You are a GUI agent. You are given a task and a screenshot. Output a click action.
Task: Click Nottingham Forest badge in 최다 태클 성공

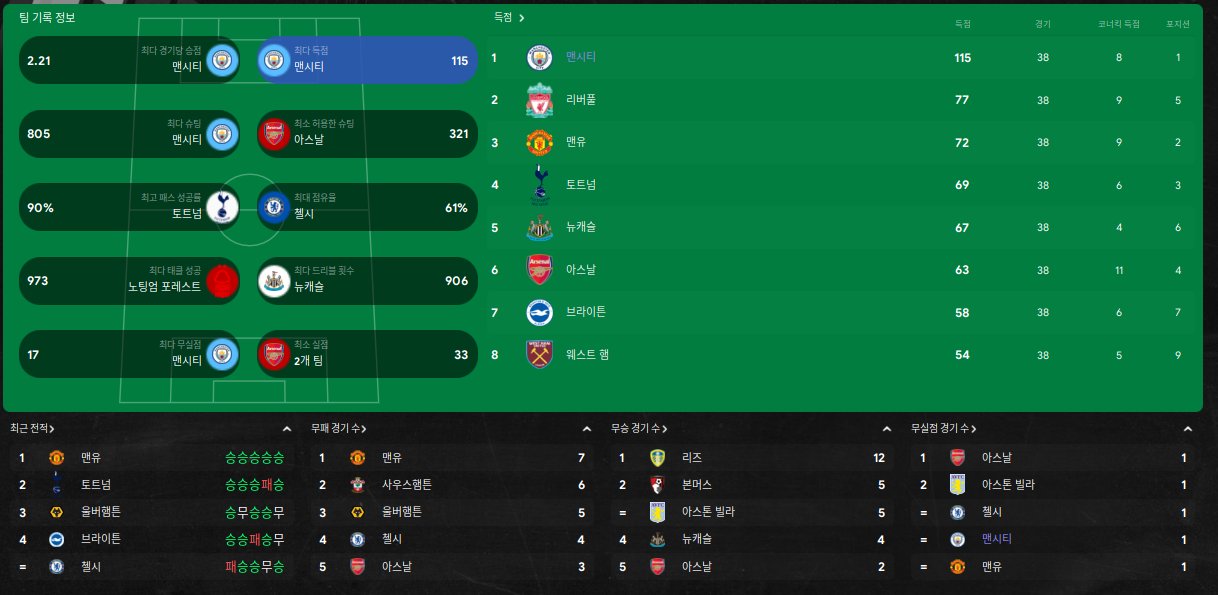222,281
